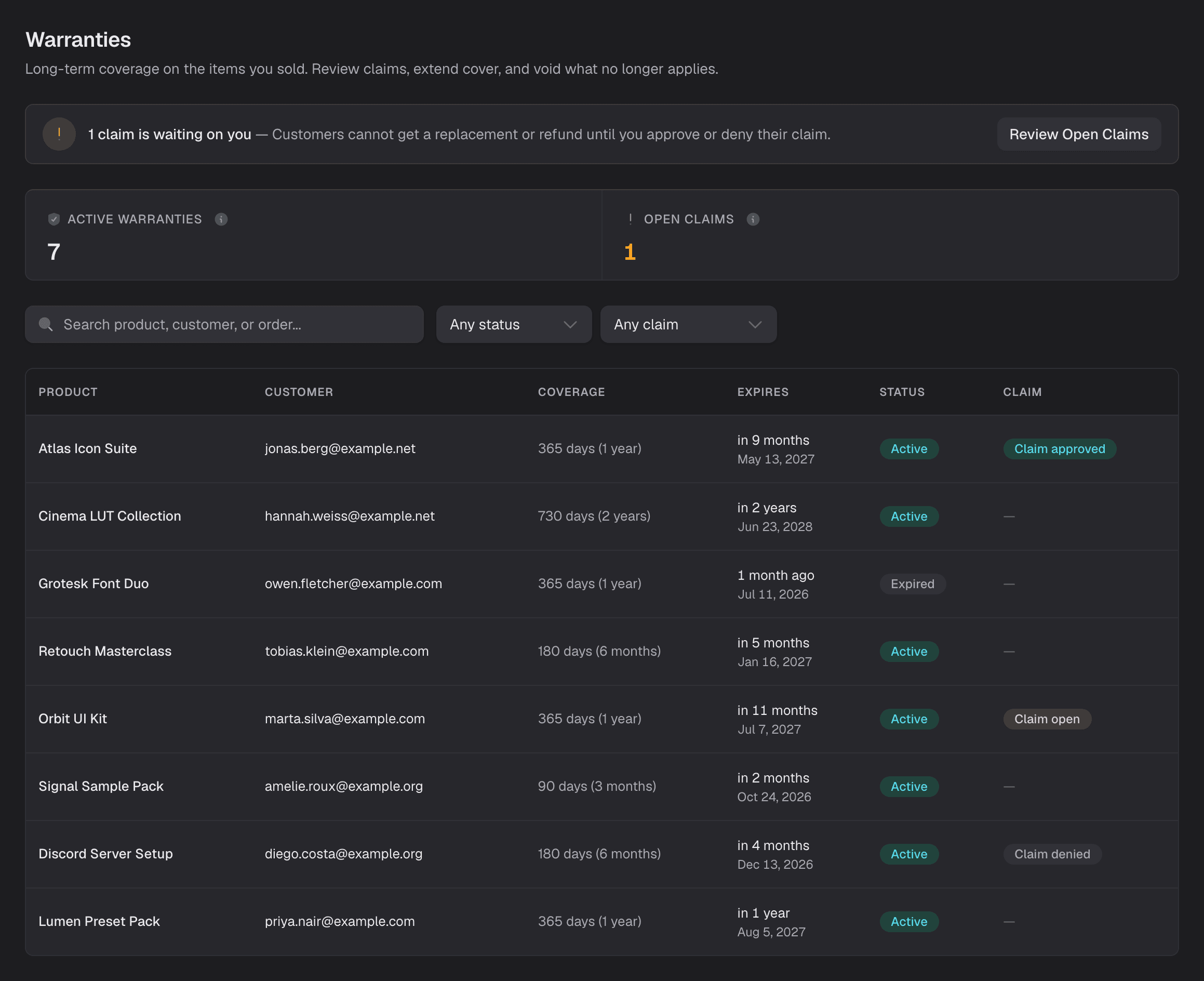Select Cinema LUT Collection product
The image size is (1204, 981).
point(110,516)
